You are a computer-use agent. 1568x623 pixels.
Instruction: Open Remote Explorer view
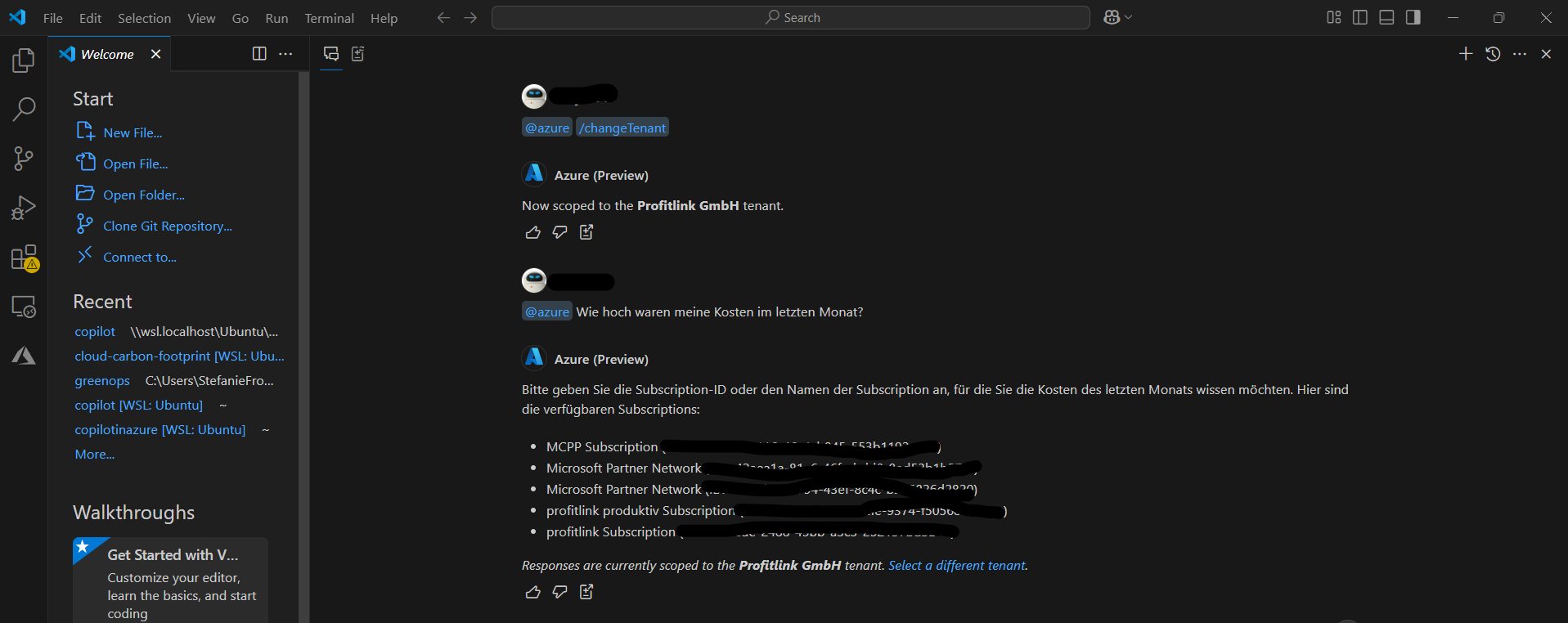24,307
